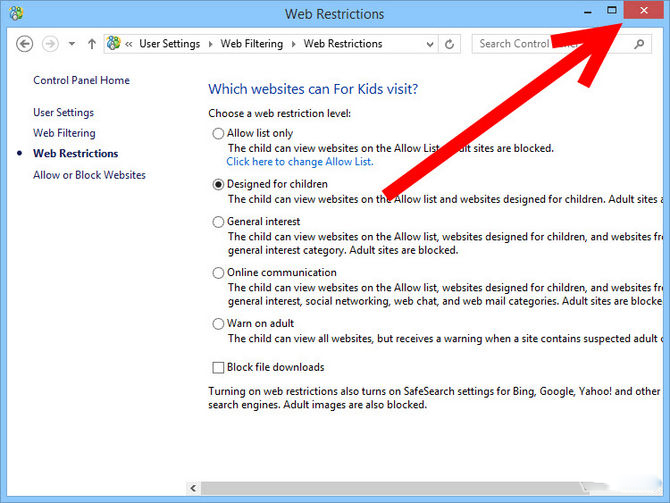The height and width of the screenshot is (503, 670).
Task: Expand the User Settings breadcrumb arrow
Action: pos(210,44)
